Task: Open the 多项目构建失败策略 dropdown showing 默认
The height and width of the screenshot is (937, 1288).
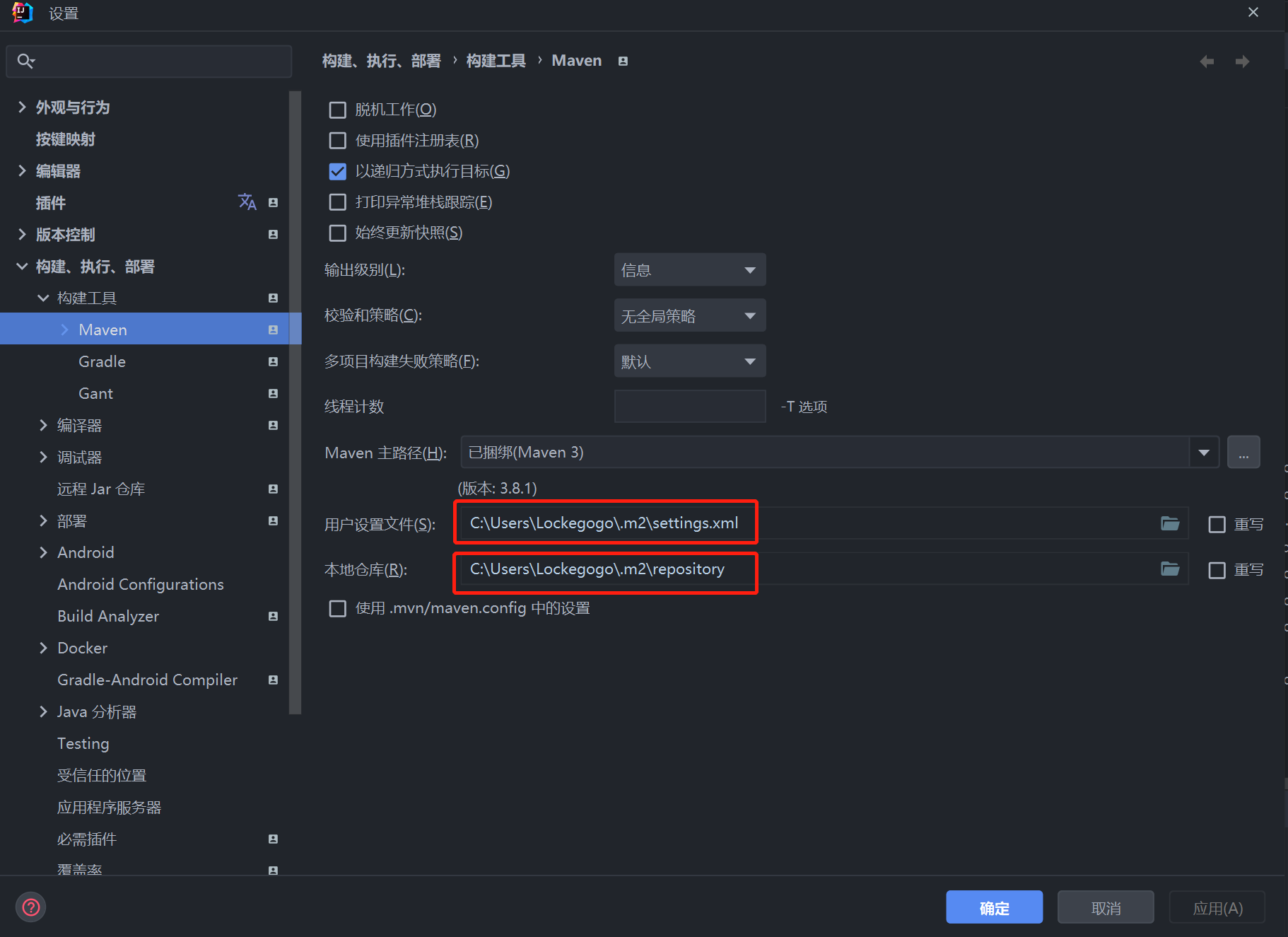Action: [x=690, y=361]
